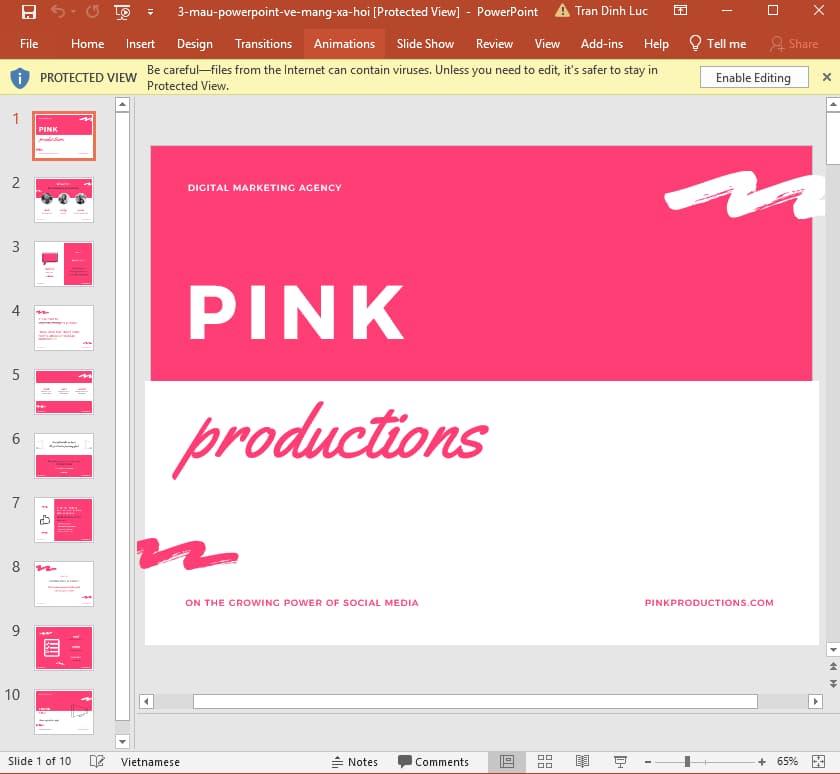Image resolution: width=840 pixels, height=774 pixels.
Task: Open Reading View
Action: pyautogui.click(x=583, y=761)
